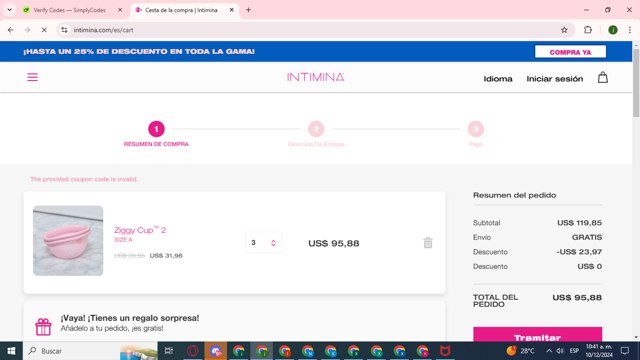The width and height of the screenshot is (640, 360).
Task: Click the ¡Vaya! ¡Tienes un regalo sorpresa! heading
Action: coord(130,318)
